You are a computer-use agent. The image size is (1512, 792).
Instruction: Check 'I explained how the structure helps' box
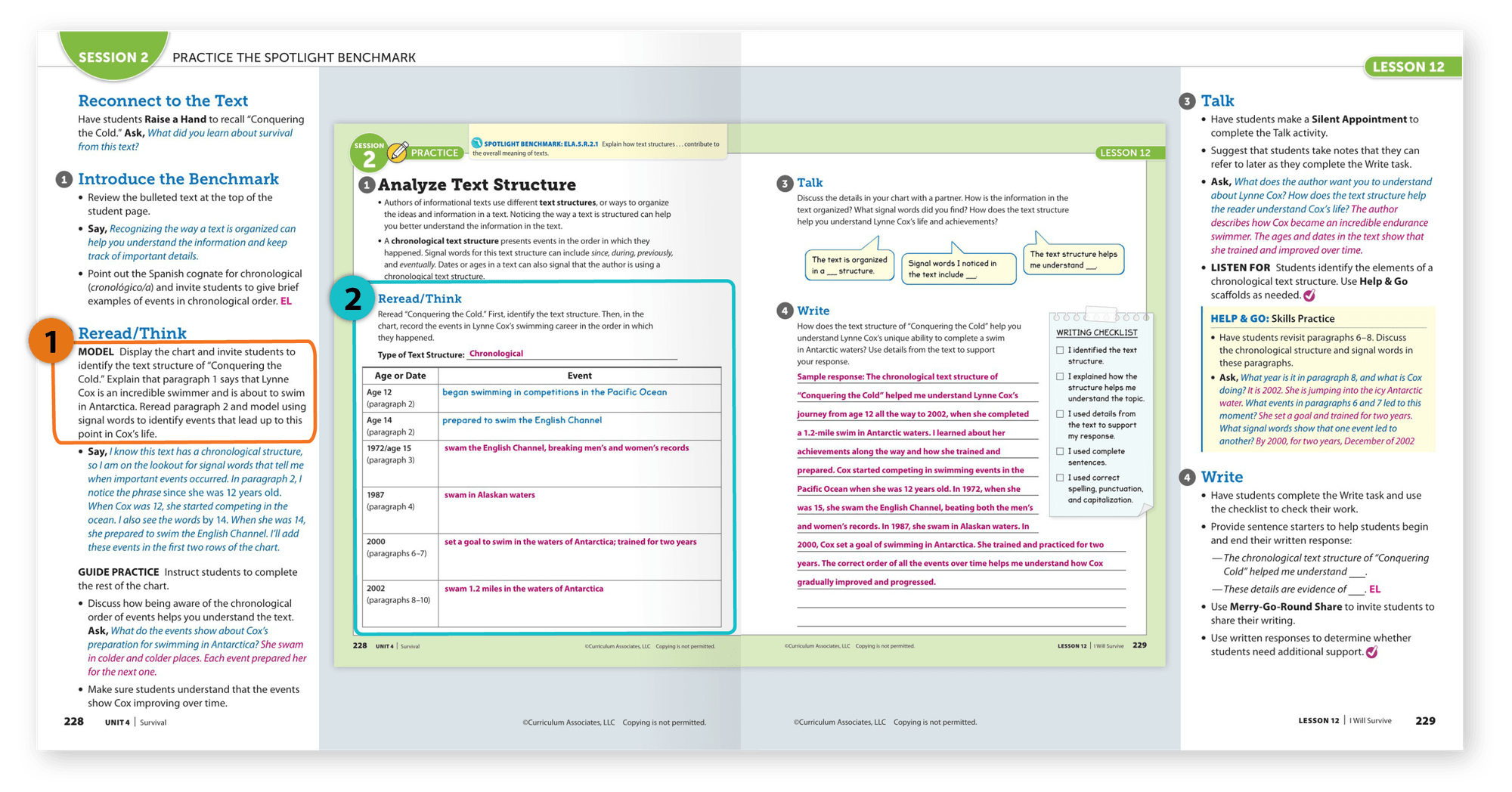(1060, 376)
